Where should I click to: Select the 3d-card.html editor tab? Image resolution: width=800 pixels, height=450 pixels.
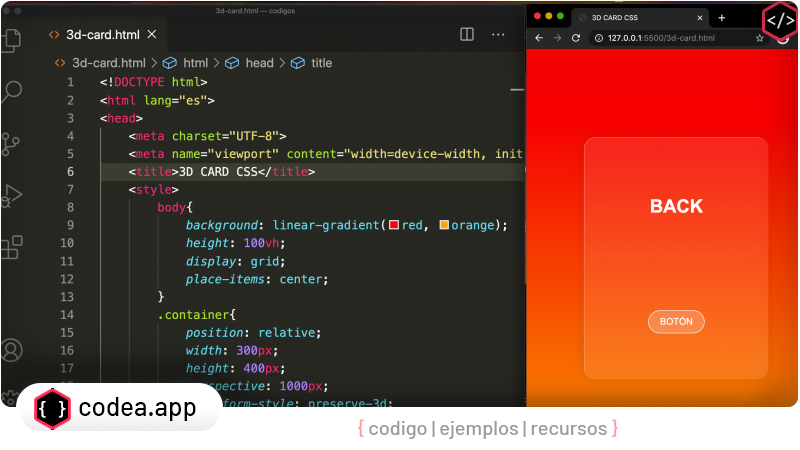[x=102, y=34]
